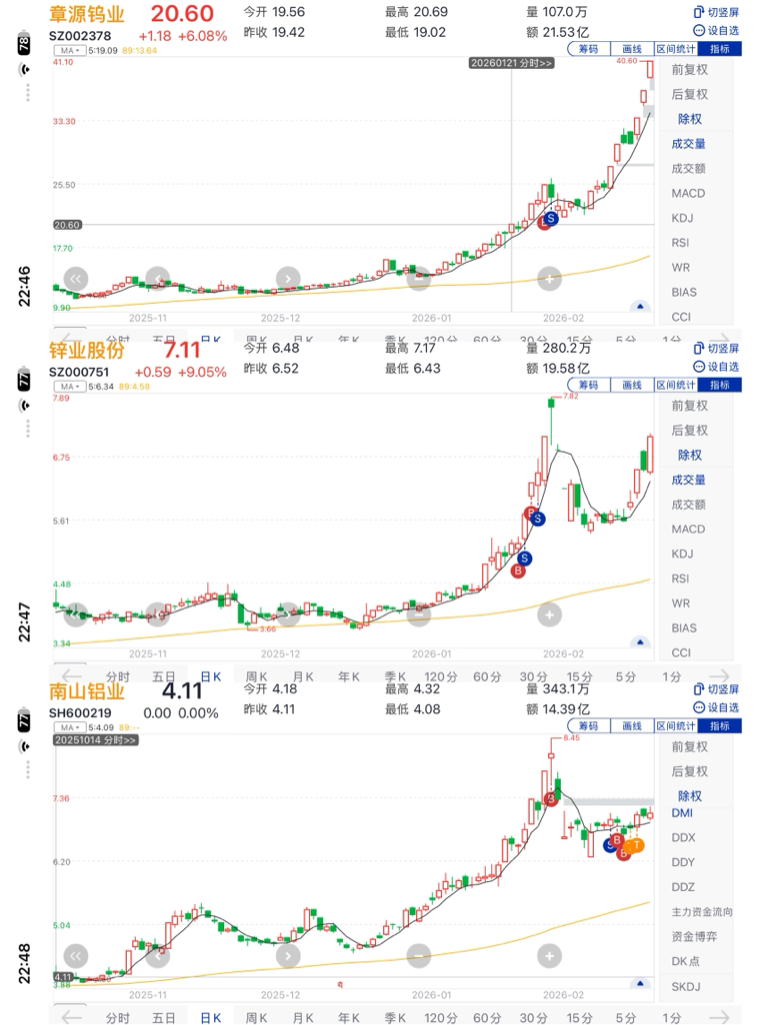
Task: Click the double-left rewind circle on 南山铝业 chart
Action: (76, 956)
